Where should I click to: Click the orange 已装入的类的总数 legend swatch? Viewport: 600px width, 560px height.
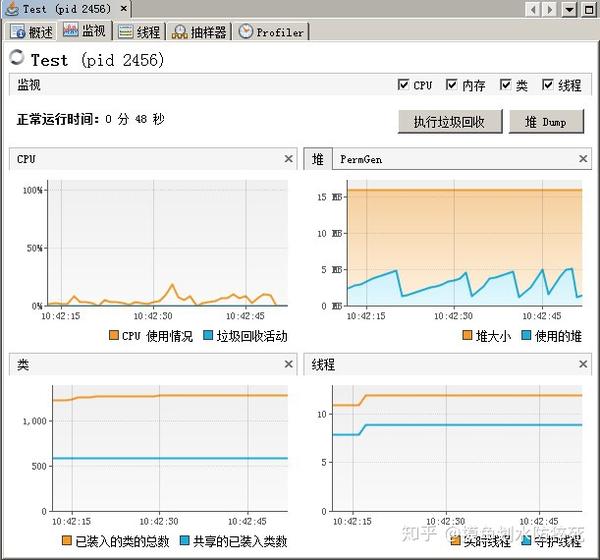tap(67, 540)
